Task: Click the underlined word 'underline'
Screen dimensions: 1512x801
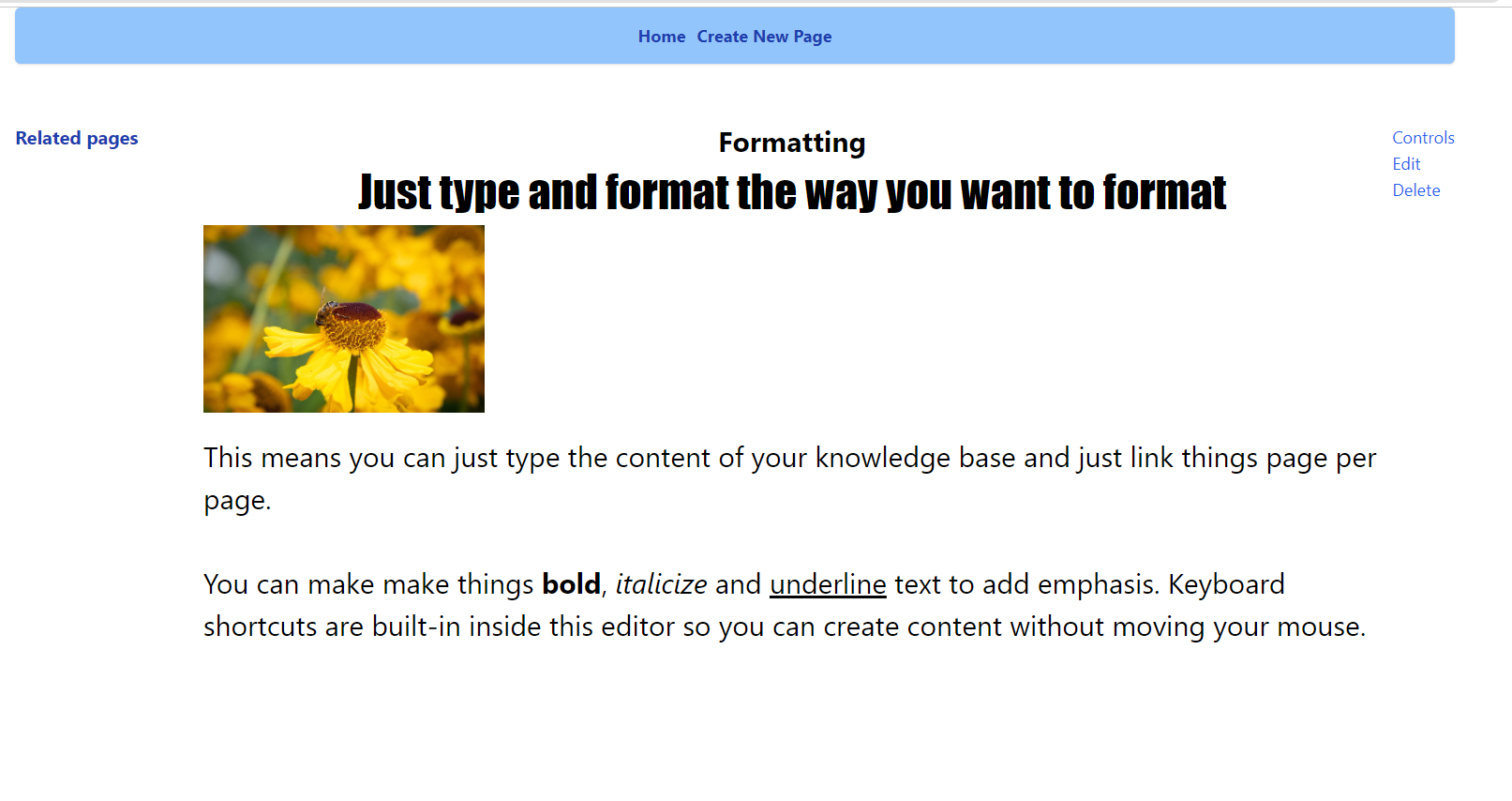Action: (828, 584)
